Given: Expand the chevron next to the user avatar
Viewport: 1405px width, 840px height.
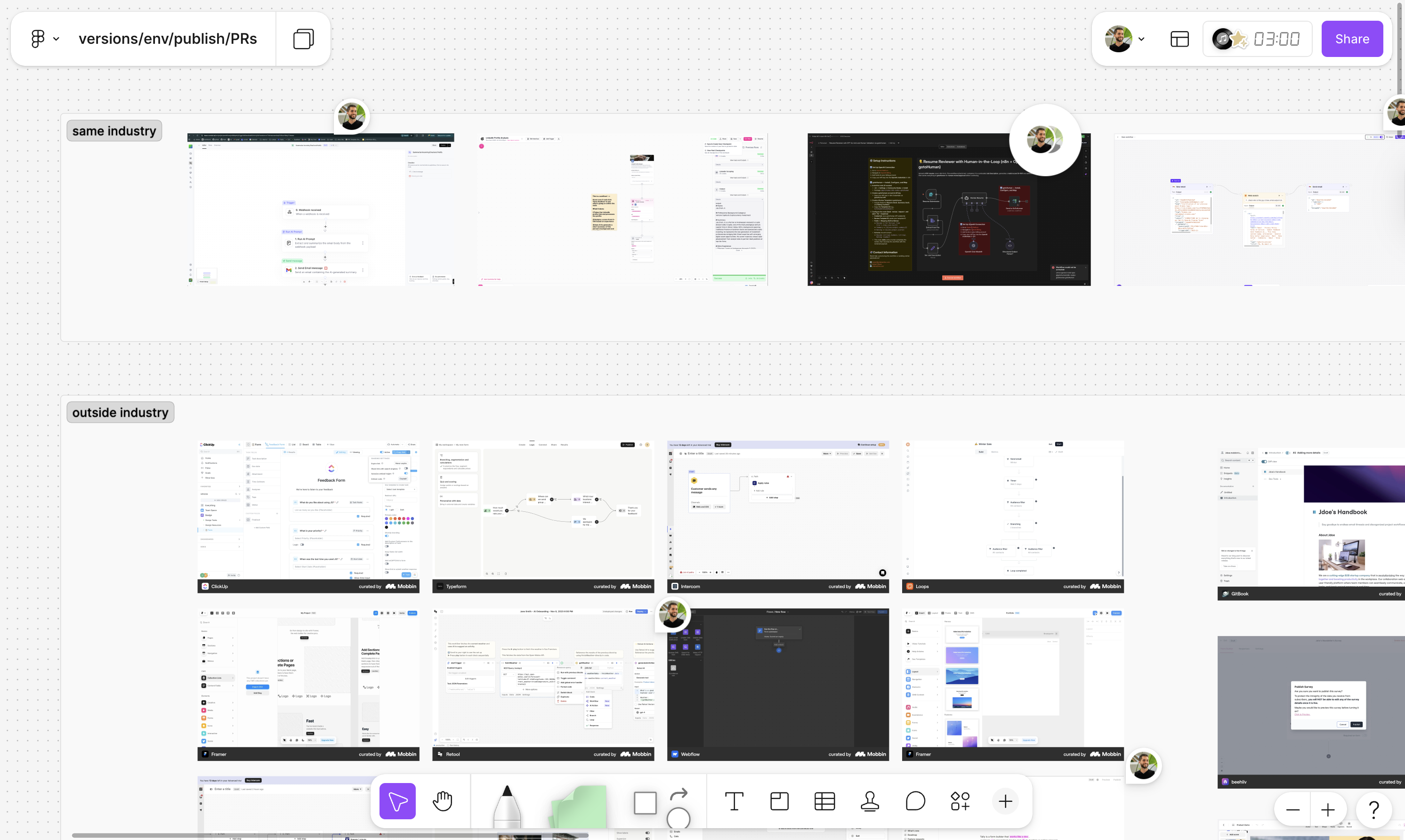Looking at the screenshot, I should (x=1141, y=39).
